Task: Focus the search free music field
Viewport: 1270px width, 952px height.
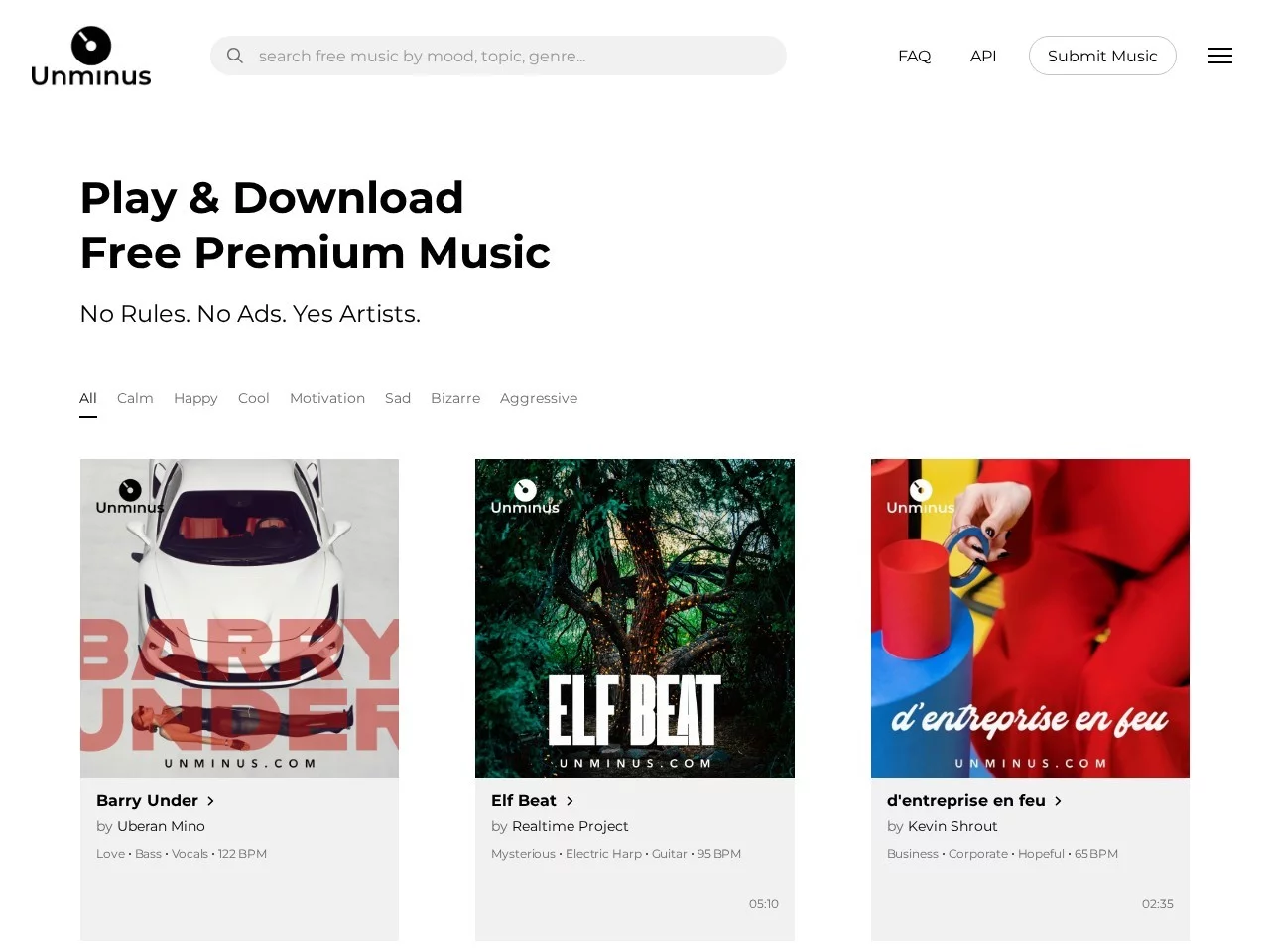Action: [x=498, y=56]
